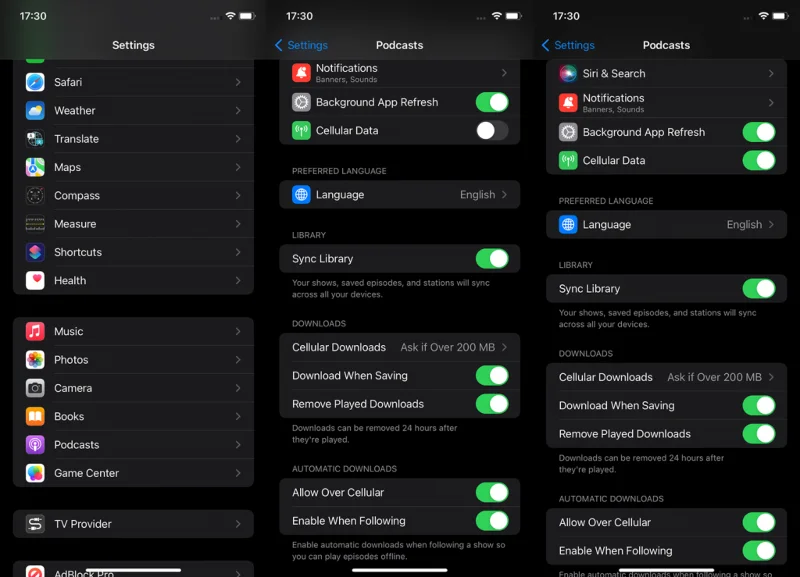Open the Measure settings row

click(134, 224)
